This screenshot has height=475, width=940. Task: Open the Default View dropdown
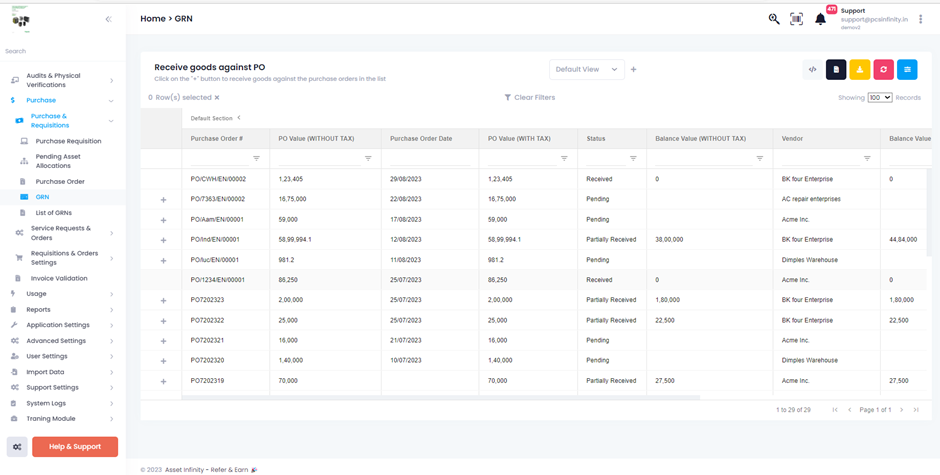[x=587, y=70]
